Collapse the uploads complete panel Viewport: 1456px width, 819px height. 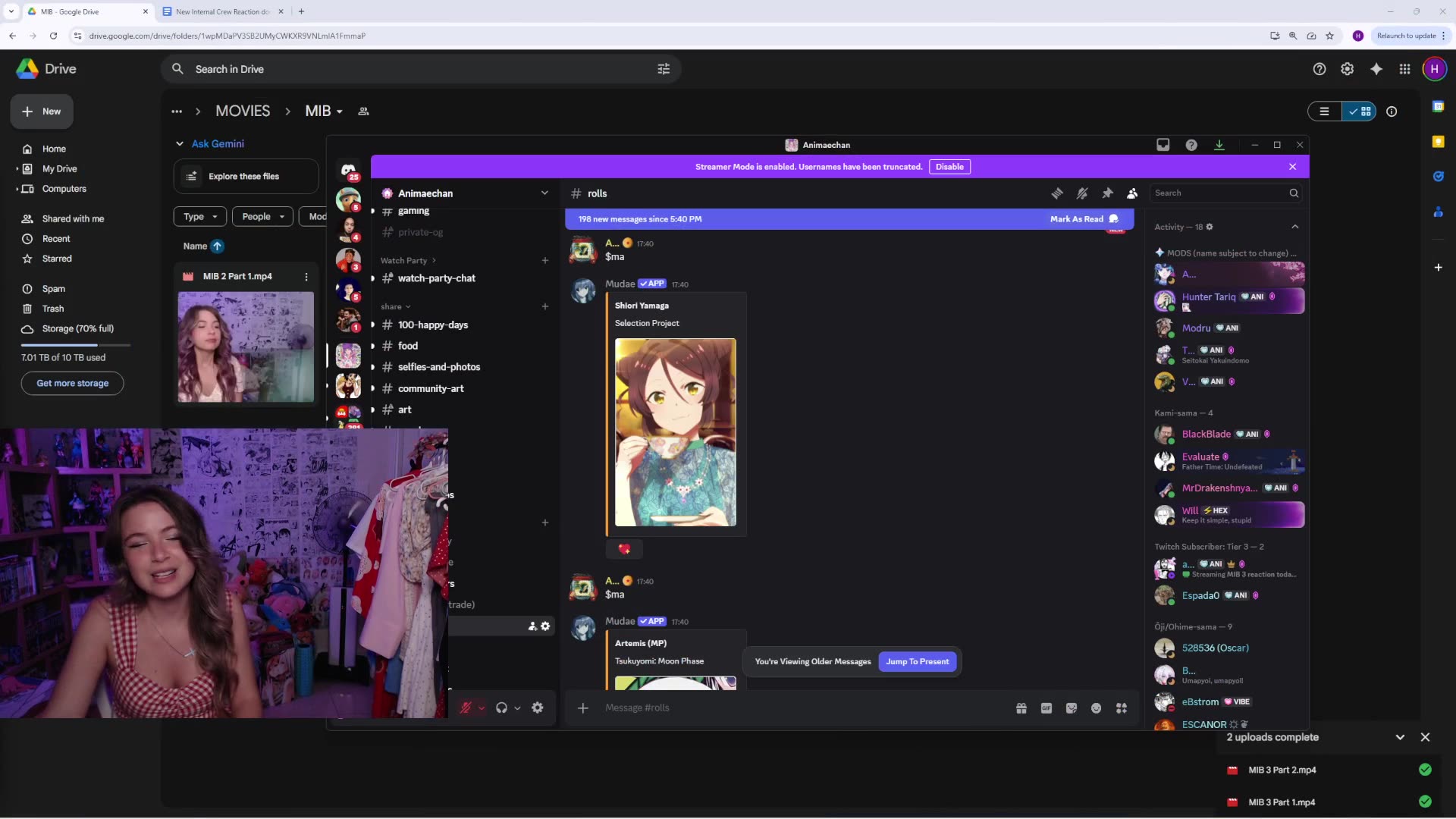tap(1400, 737)
